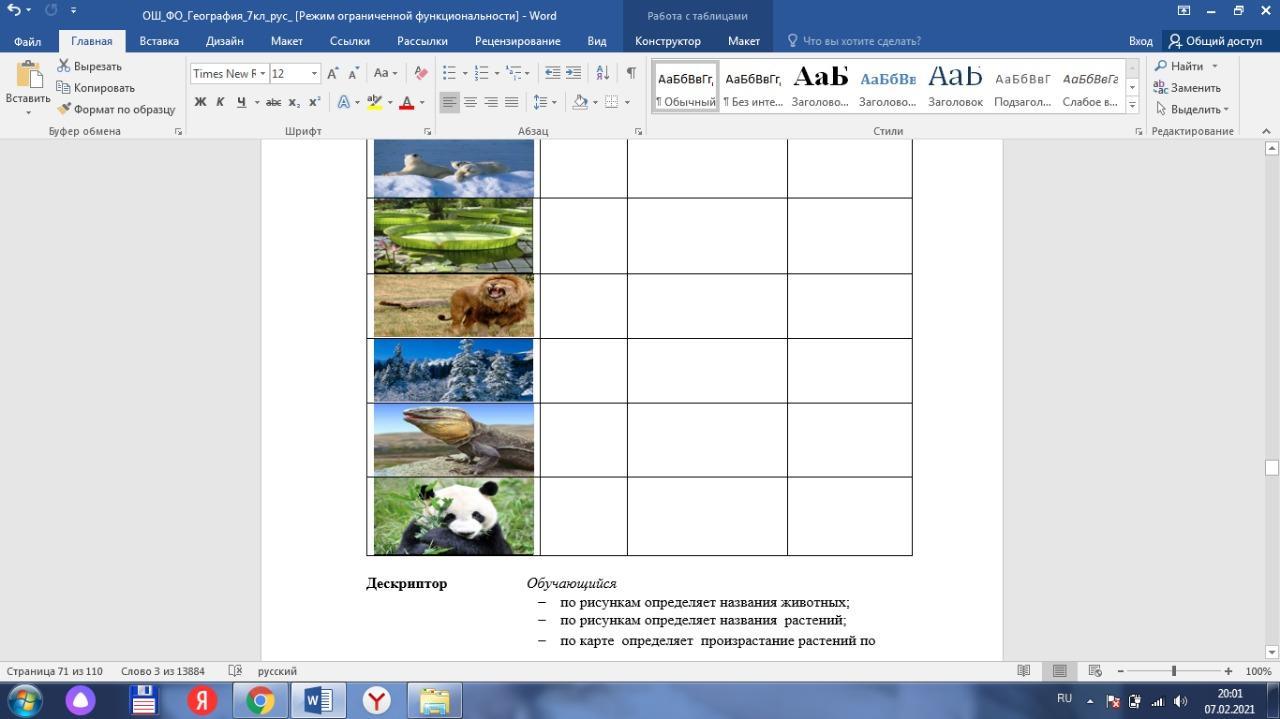Click the superscript icon

coord(314,102)
